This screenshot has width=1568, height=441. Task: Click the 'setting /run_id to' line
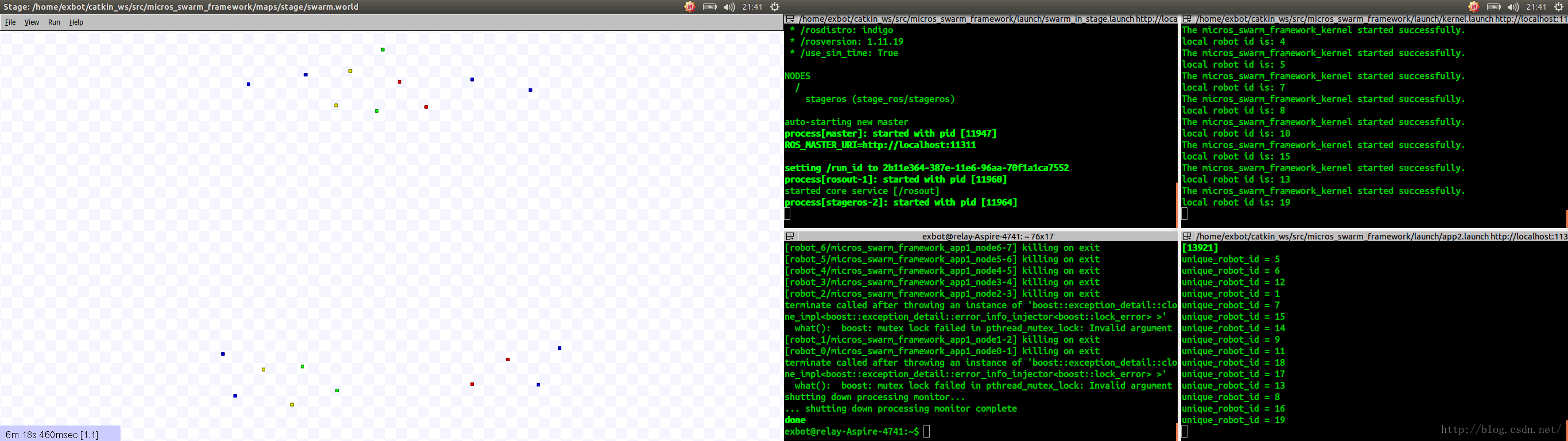[926, 168]
